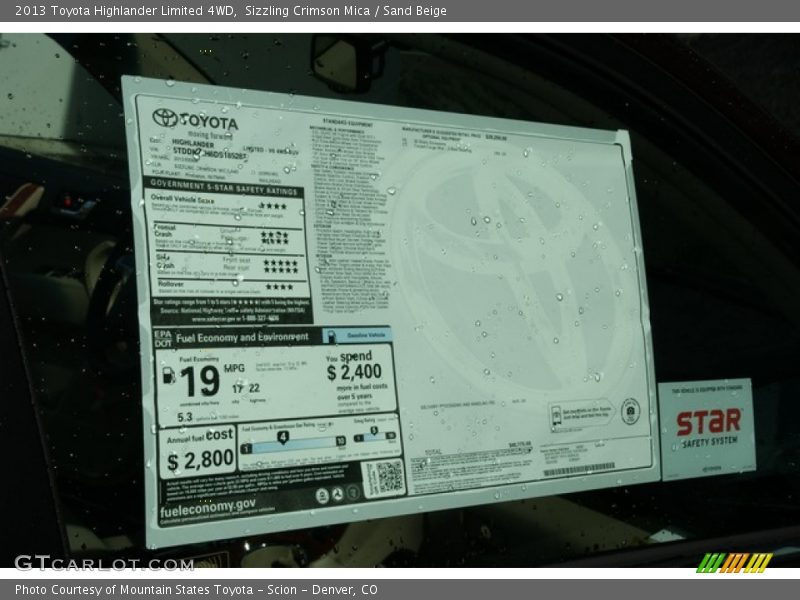
Task: Click the '$ 2,400' fuel cost figure
Action: [354, 372]
